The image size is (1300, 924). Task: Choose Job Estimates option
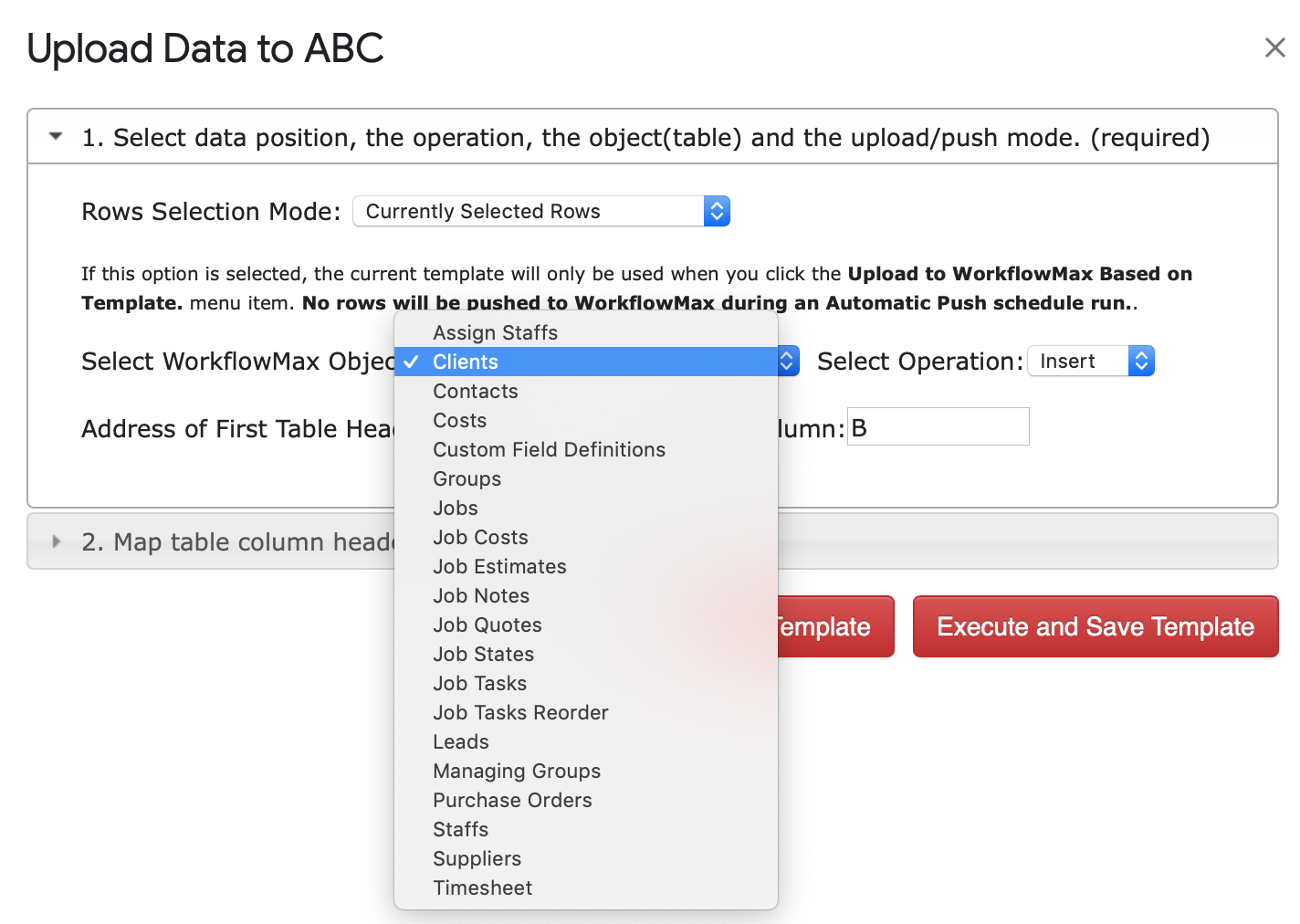tap(586, 566)
